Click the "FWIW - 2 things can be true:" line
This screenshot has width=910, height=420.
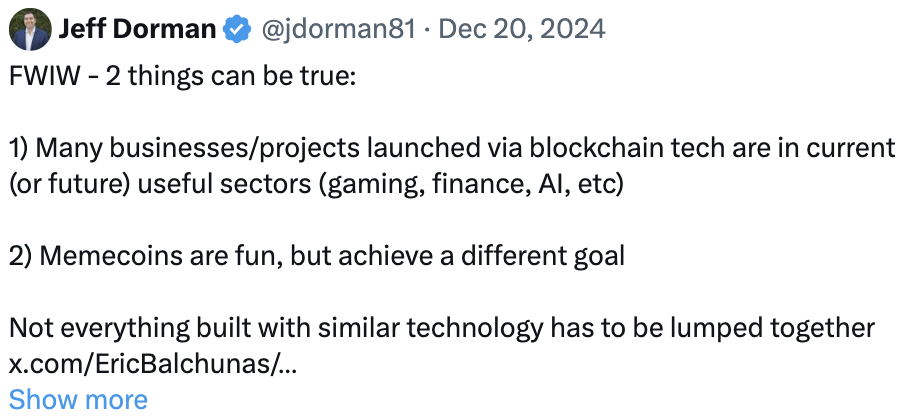coord(182,76)
